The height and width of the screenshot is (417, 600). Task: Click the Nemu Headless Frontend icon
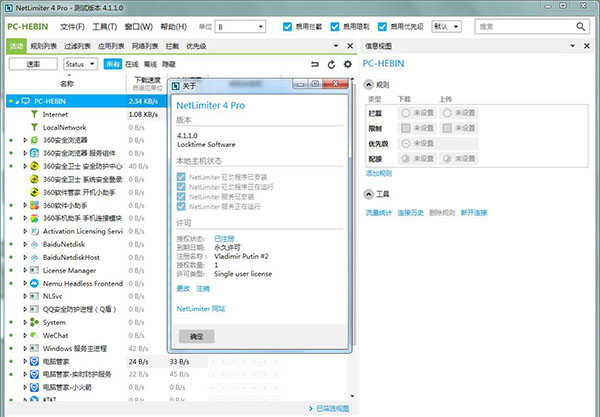tap(34, 283)
